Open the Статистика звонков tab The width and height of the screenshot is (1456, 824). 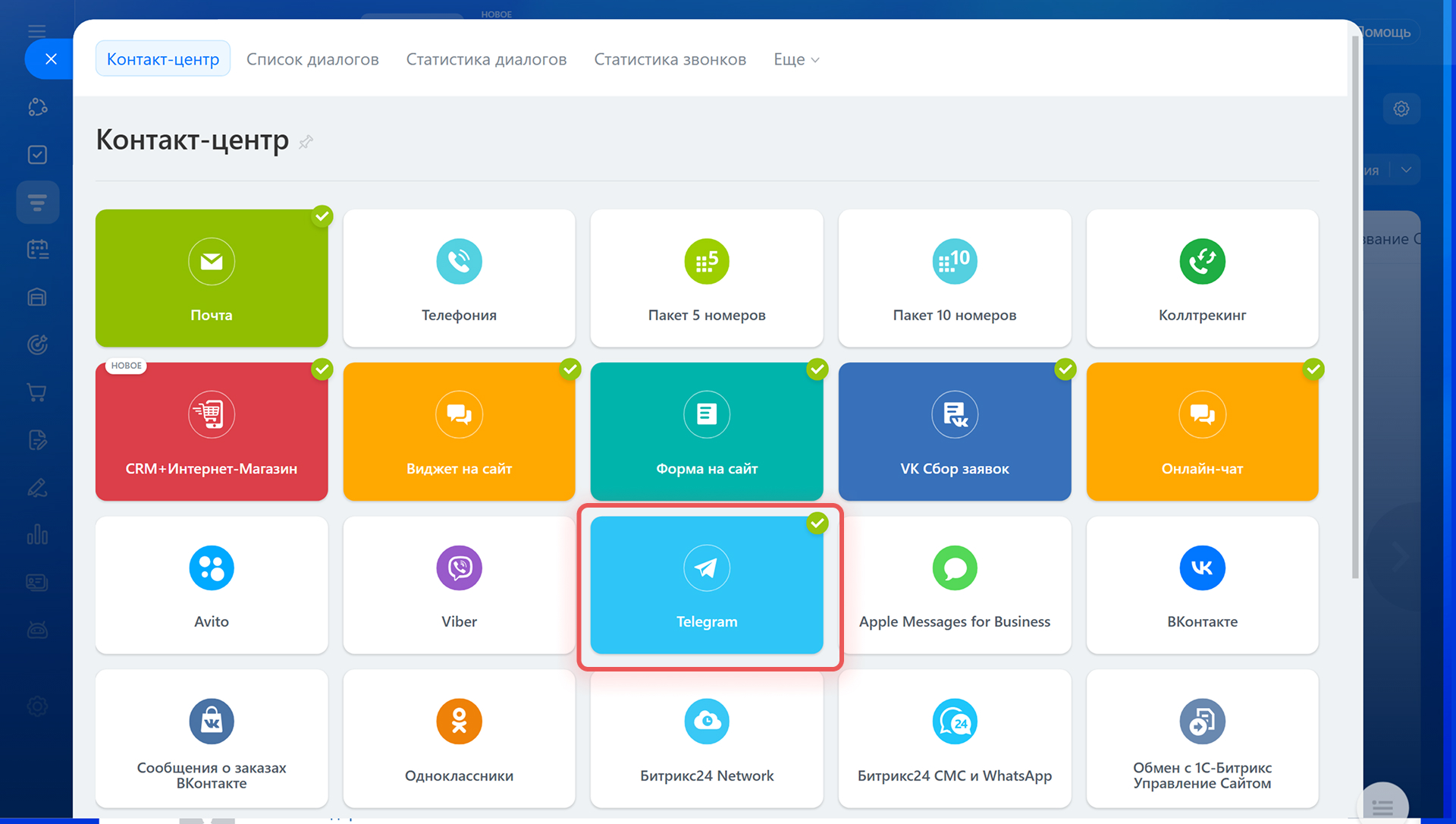point(670,59)
